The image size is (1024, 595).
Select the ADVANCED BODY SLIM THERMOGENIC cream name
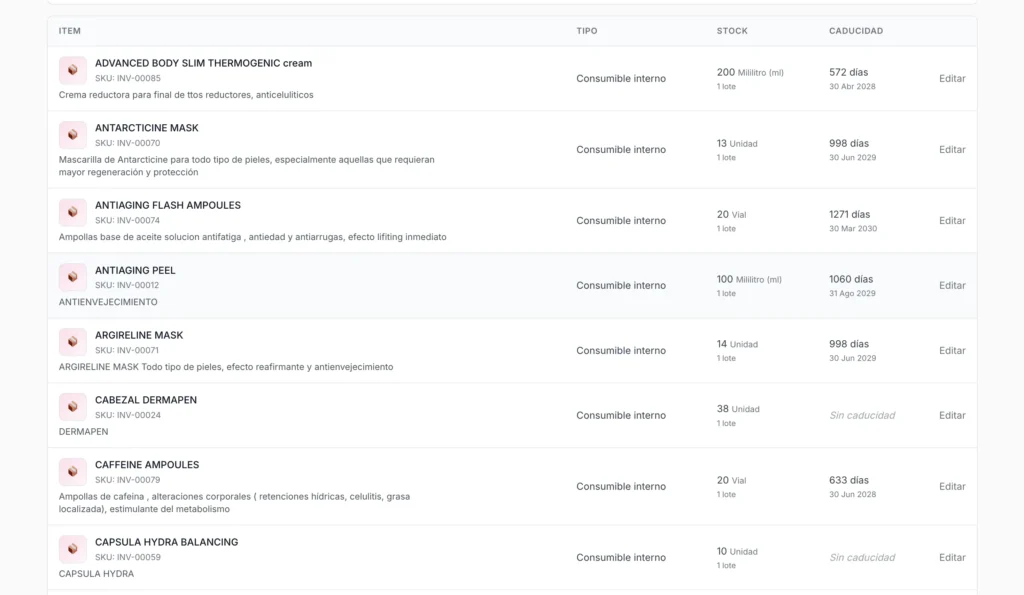click(203, 63)
